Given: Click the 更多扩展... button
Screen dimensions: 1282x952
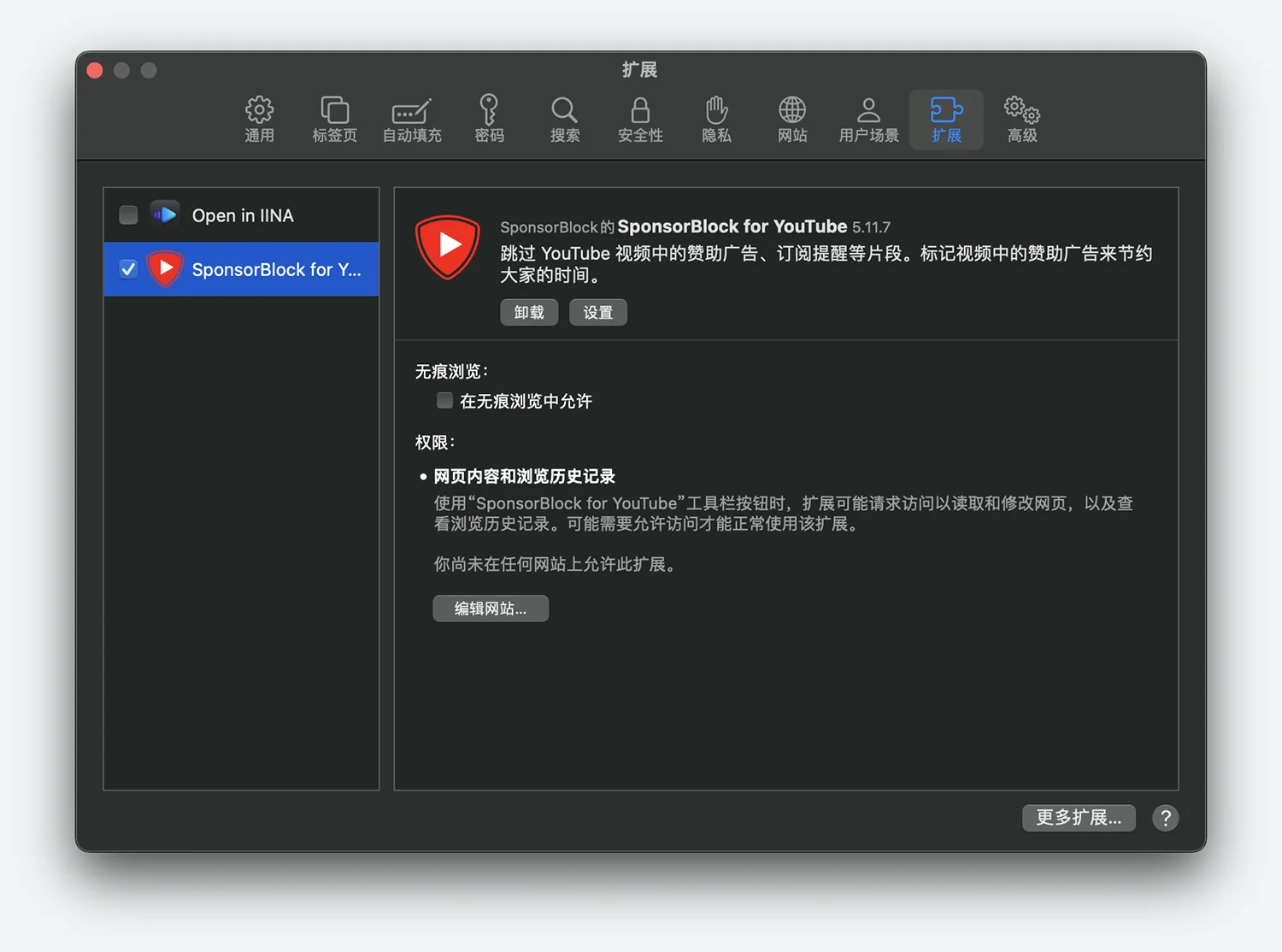Looking at the screenshot, I should pyautogui.click(x=1079, y=818).
